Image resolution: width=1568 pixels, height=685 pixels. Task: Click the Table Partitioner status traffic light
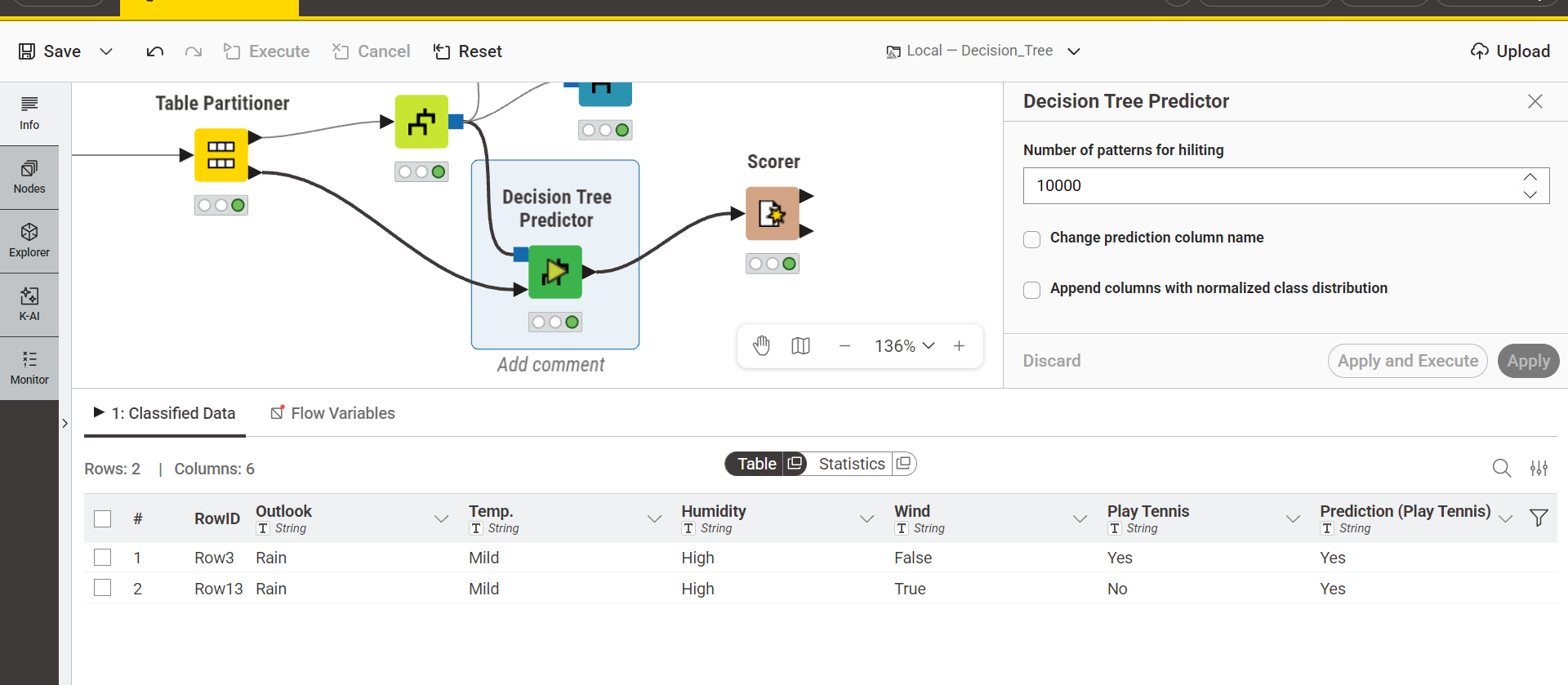point(221,205)
